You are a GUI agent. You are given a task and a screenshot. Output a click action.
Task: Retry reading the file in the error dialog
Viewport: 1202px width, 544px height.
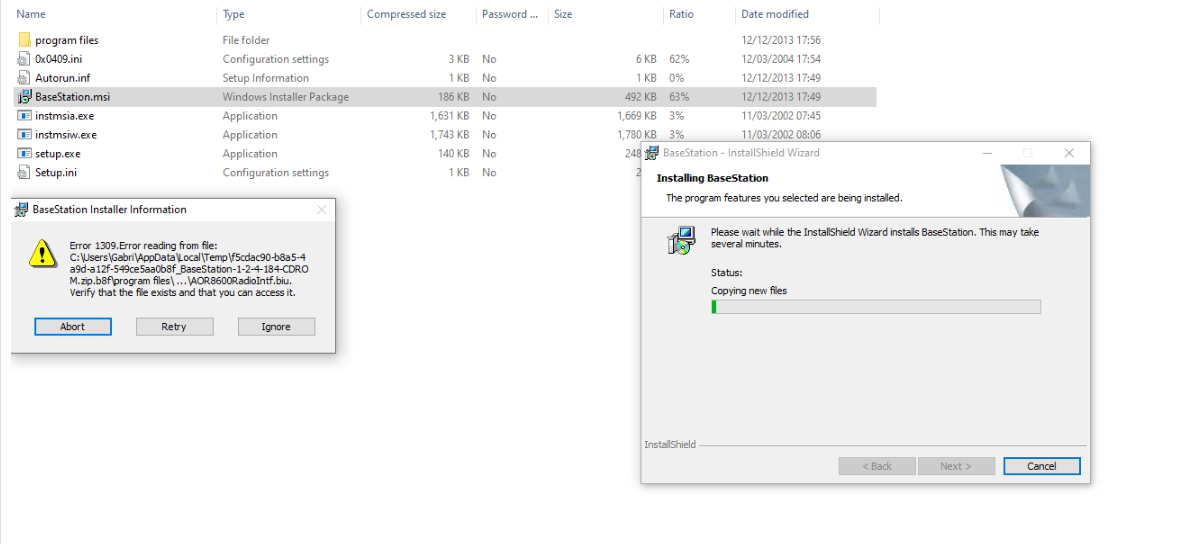click(x=174, y=327)
